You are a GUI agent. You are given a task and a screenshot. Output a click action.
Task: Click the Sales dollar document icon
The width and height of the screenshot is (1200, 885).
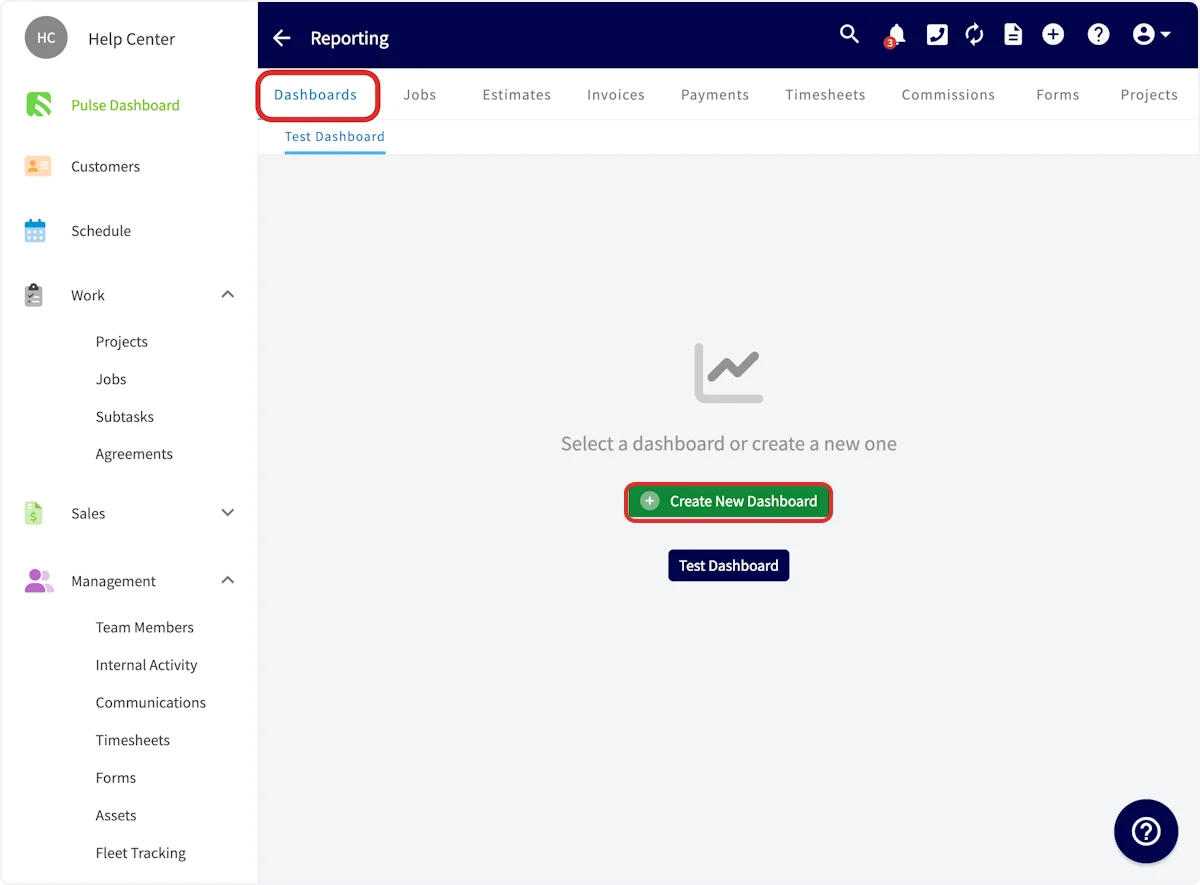tap(34, 513)
